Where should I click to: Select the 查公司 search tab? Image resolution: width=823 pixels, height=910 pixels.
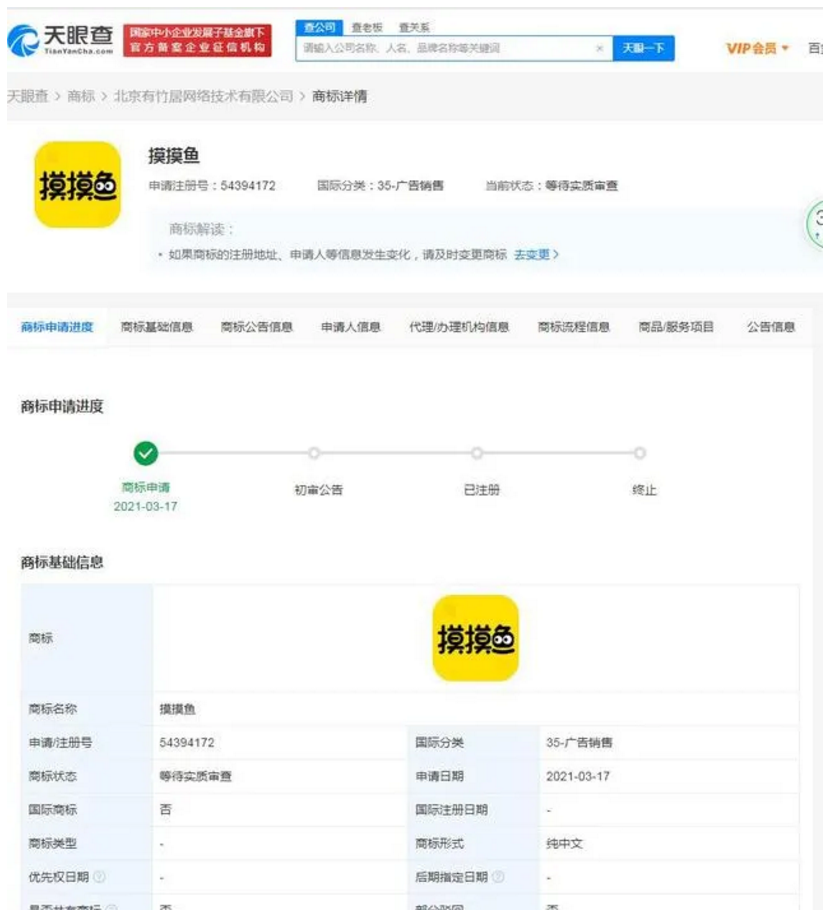pos(319,27)
